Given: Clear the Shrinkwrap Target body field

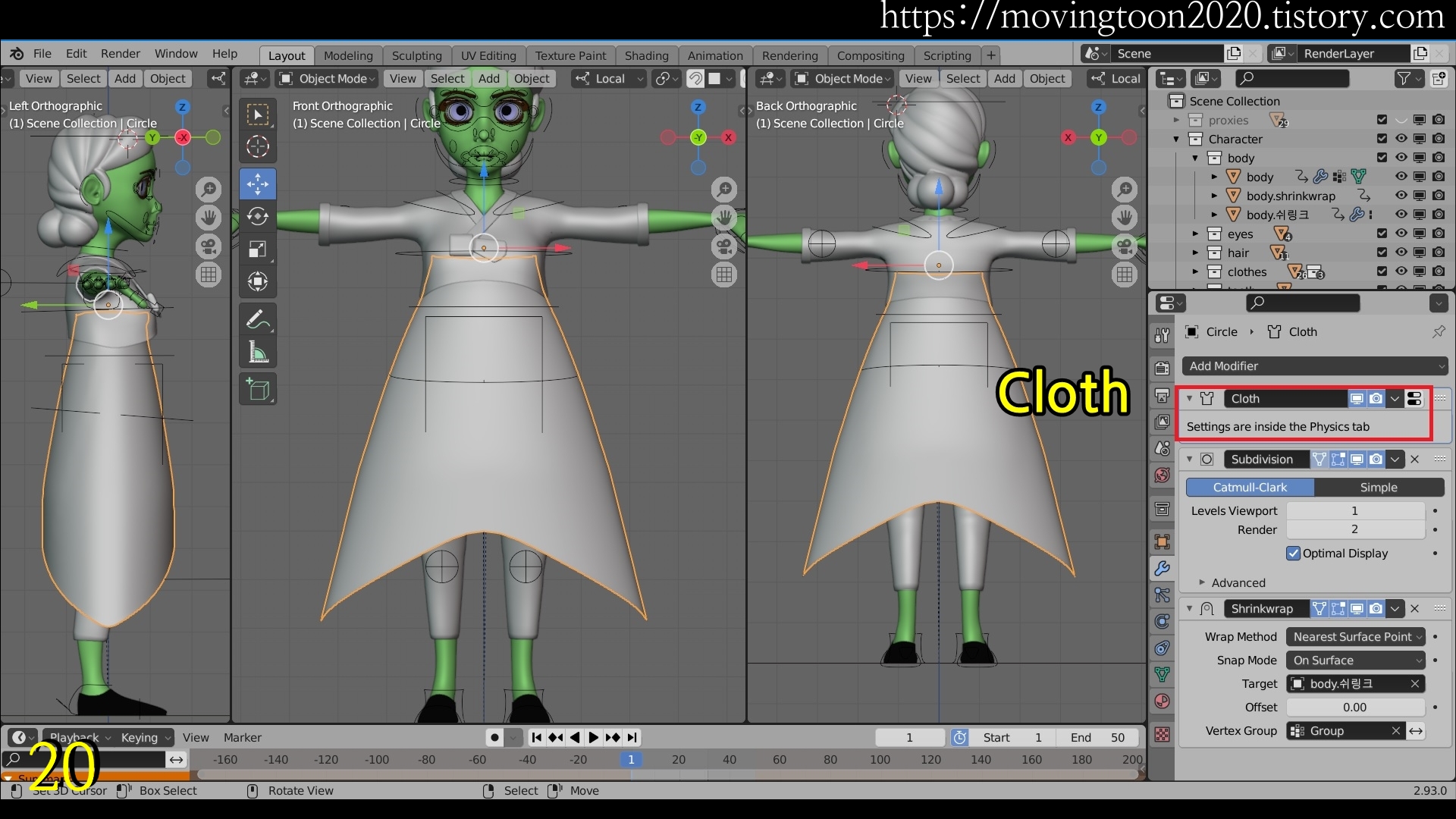Looking at the screenshot, I should pyautogui.click(x=1414, y=684).
